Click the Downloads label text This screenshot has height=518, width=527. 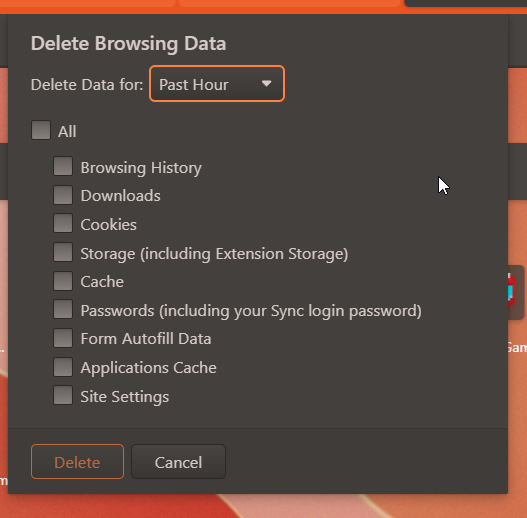point(120,196)
